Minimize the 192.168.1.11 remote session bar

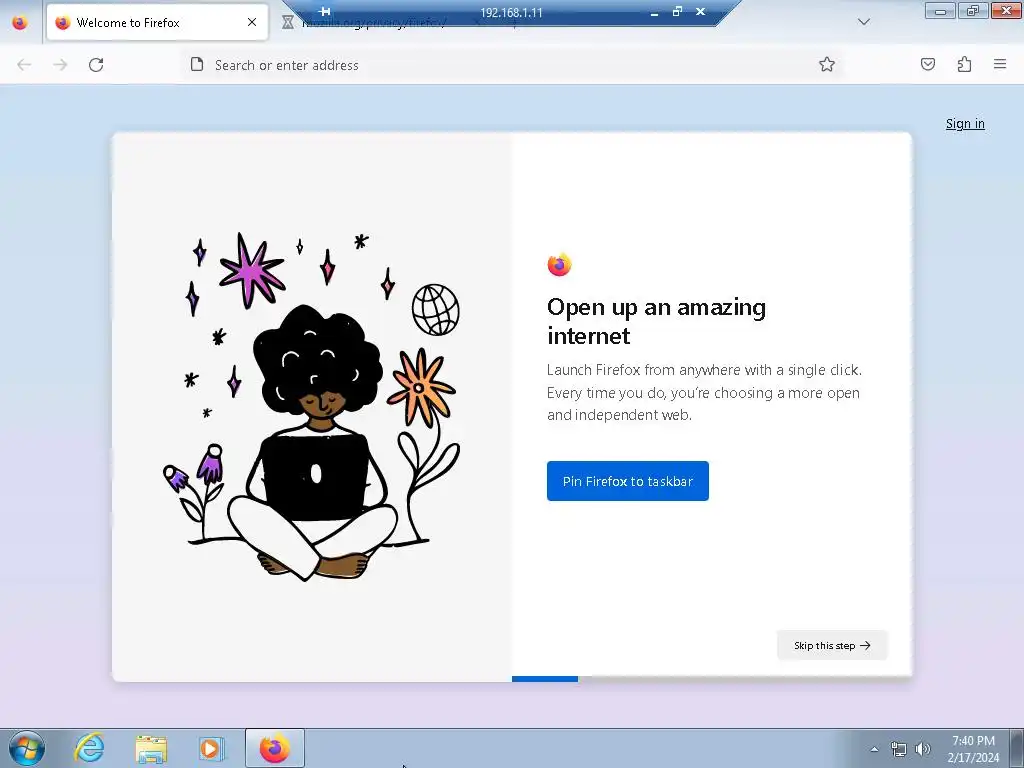tap(654, 12)
